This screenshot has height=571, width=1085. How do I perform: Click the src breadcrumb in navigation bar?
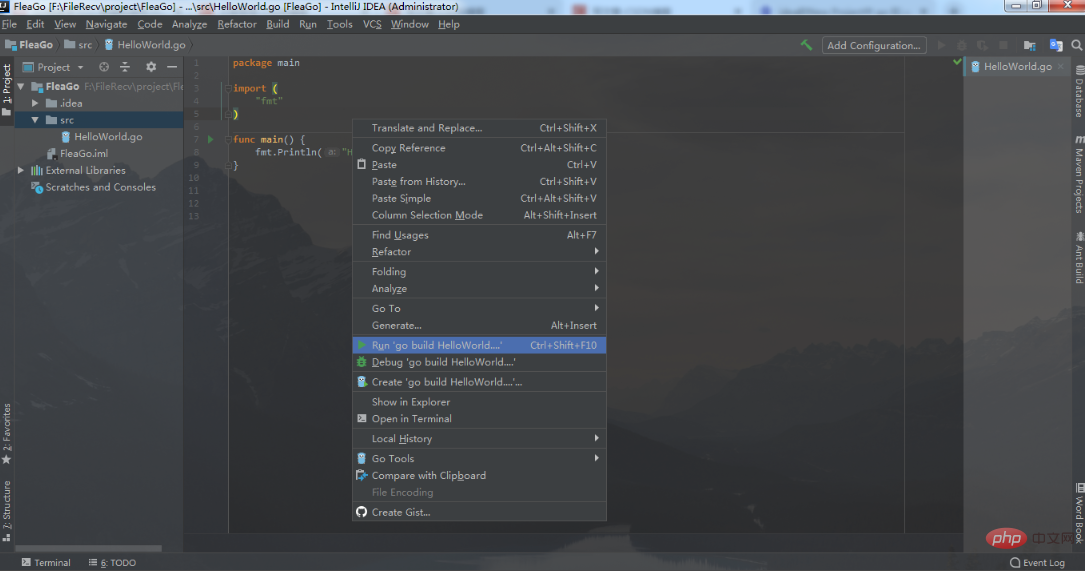point(78,44)
